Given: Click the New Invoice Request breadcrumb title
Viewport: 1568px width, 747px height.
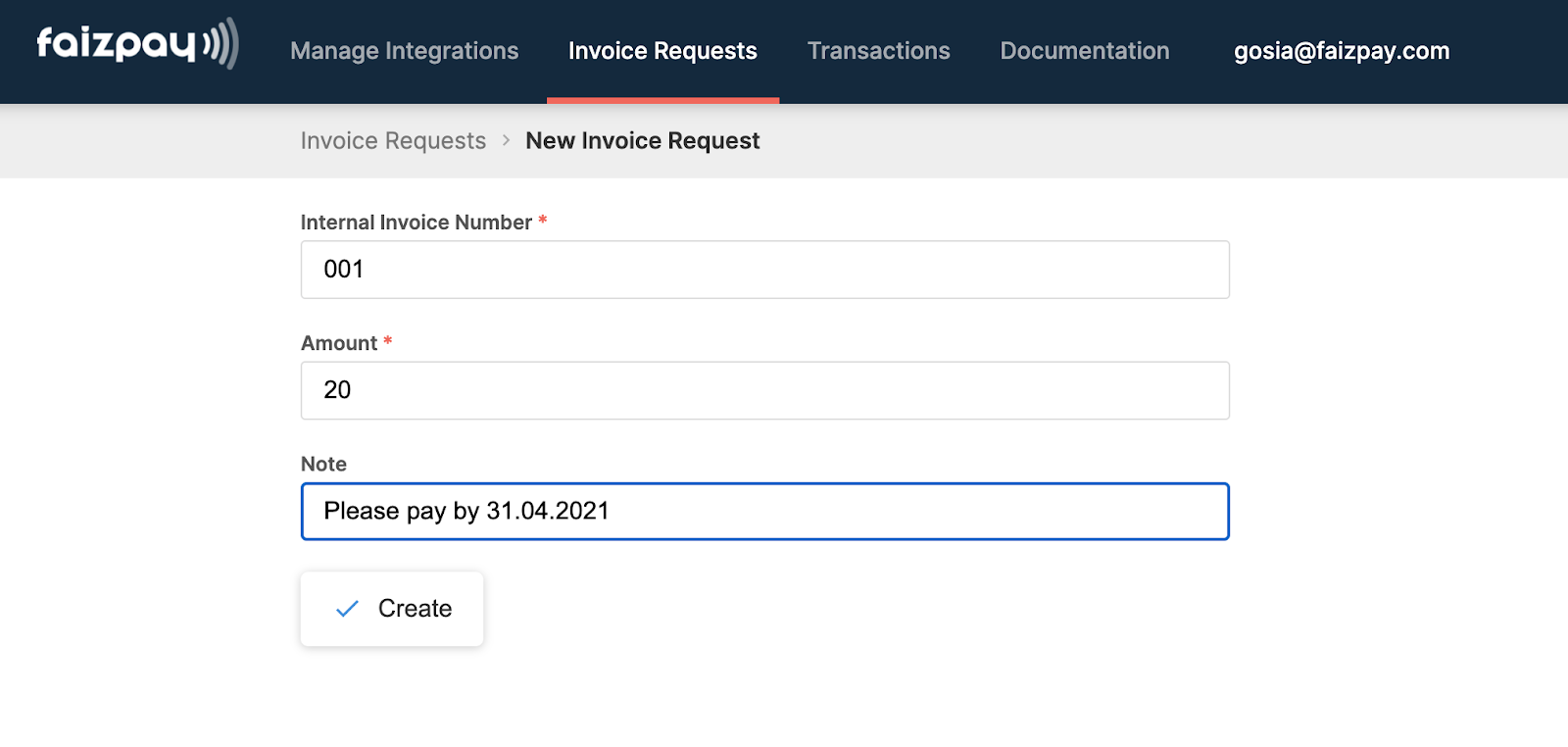Looking at the screenshot, I should 642,141.
